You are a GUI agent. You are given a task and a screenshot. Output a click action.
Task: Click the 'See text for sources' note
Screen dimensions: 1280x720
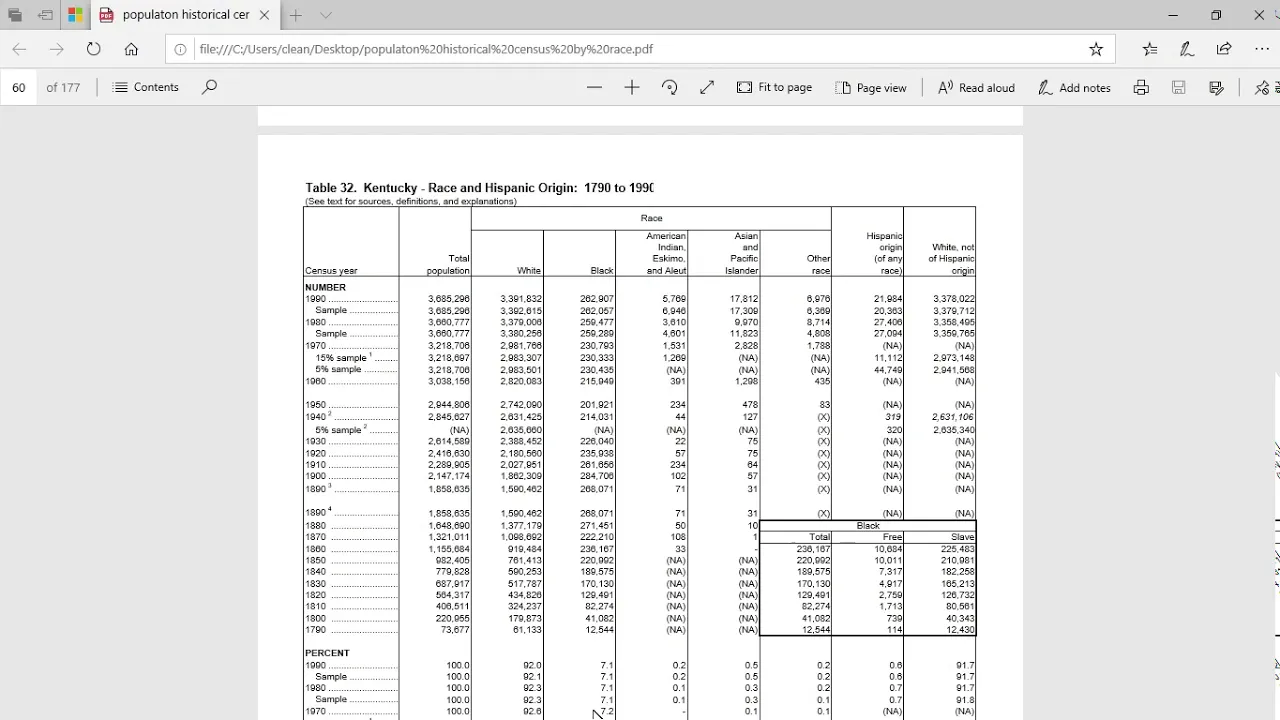[x=411, y=202]
